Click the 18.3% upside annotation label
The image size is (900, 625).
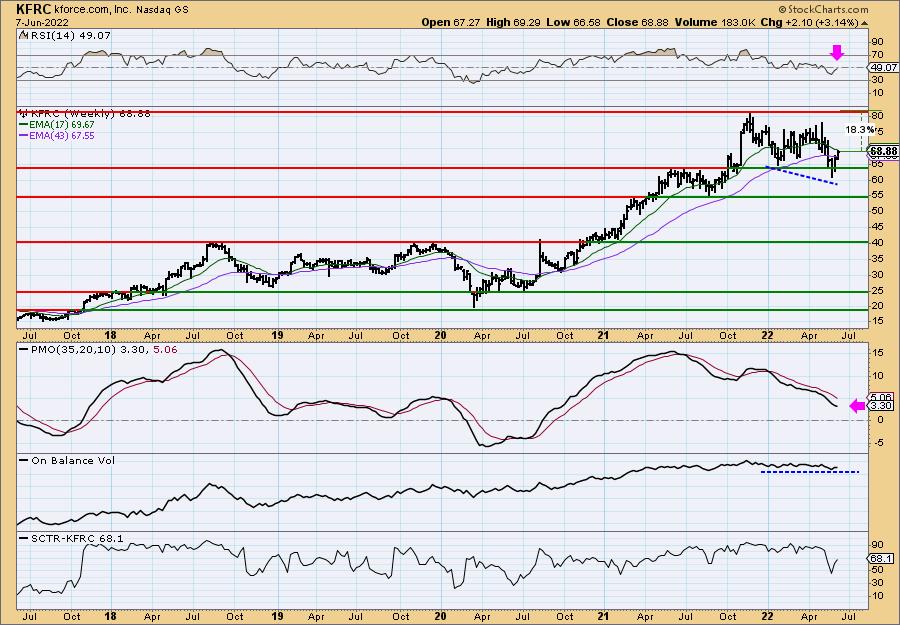pyautogui.click(x=858, y=129)
